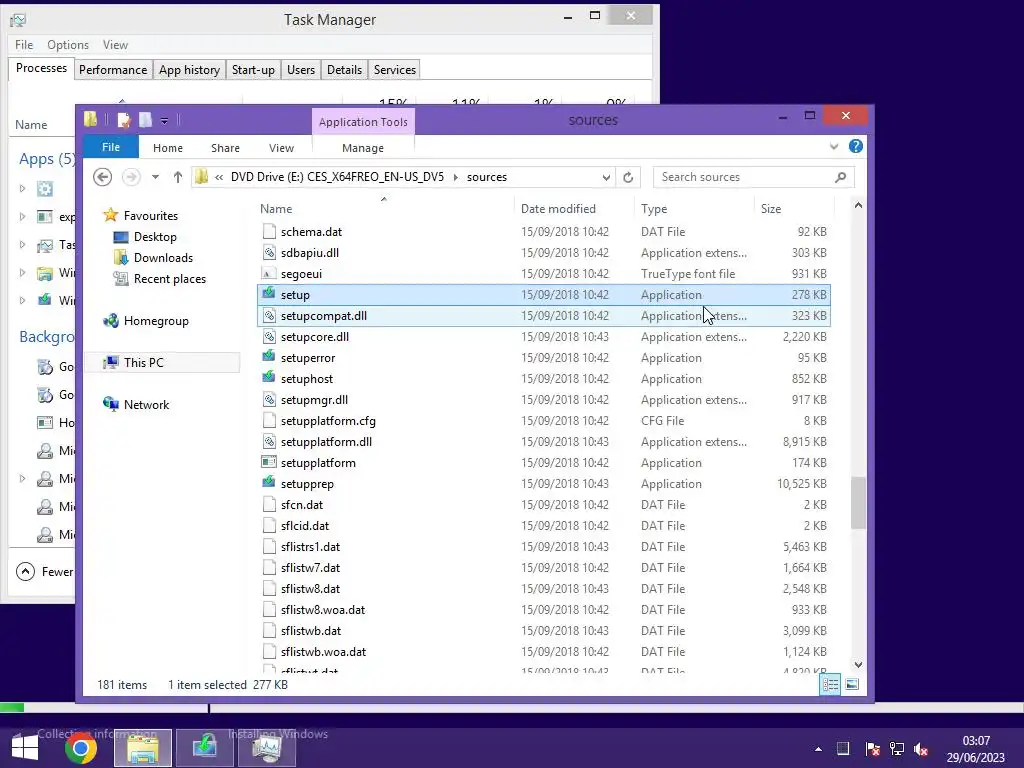Open File Explorer taskbar button
Viewport: 1024px width, 768px height.
pos(143,748)
